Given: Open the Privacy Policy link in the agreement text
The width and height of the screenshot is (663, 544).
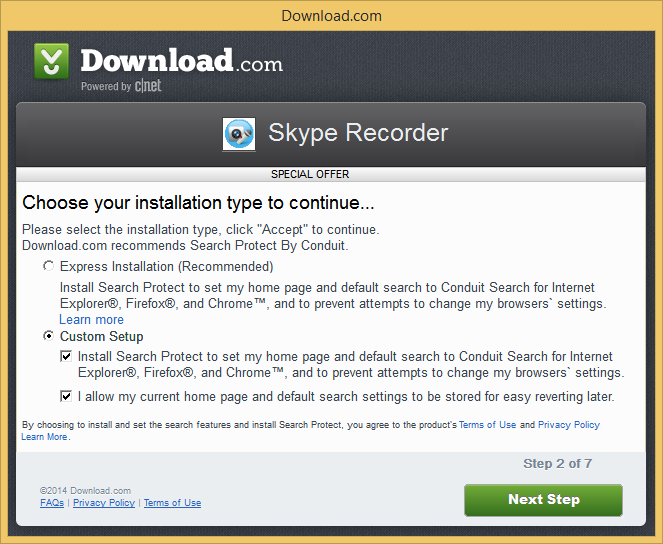Looking at the screenshot, I should 569,425.
